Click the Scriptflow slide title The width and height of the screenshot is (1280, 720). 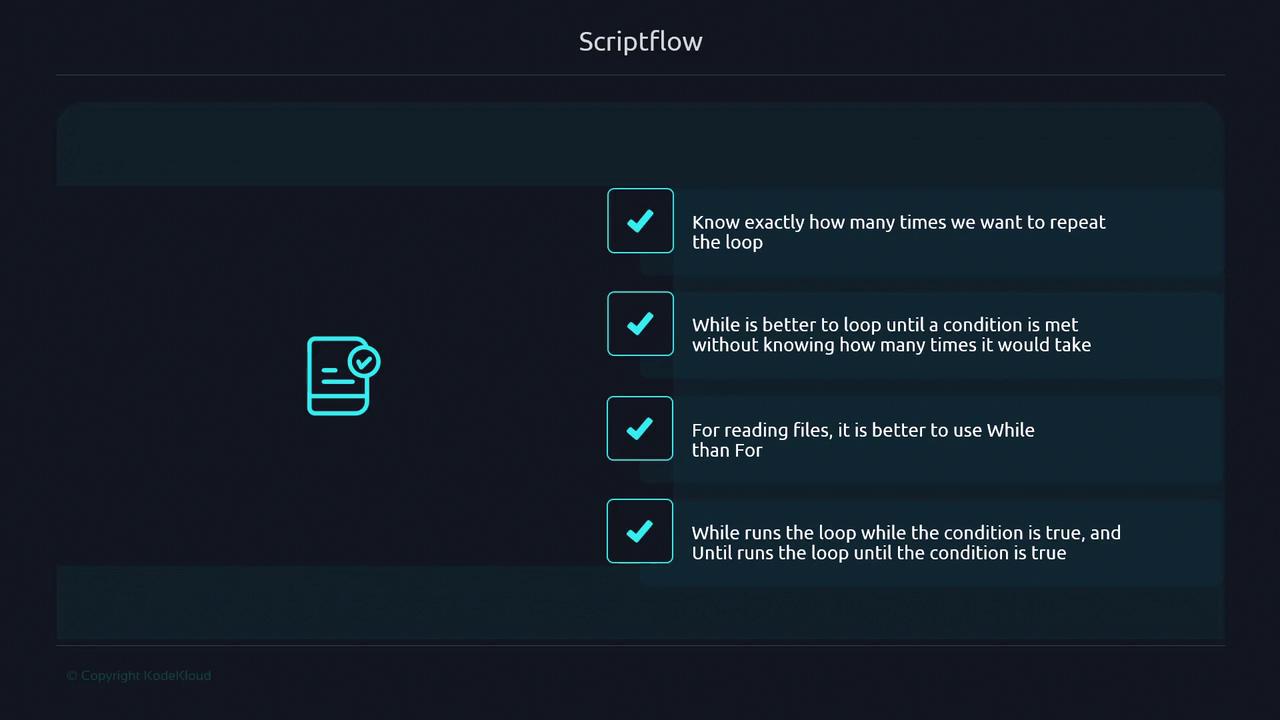point(640,42)
